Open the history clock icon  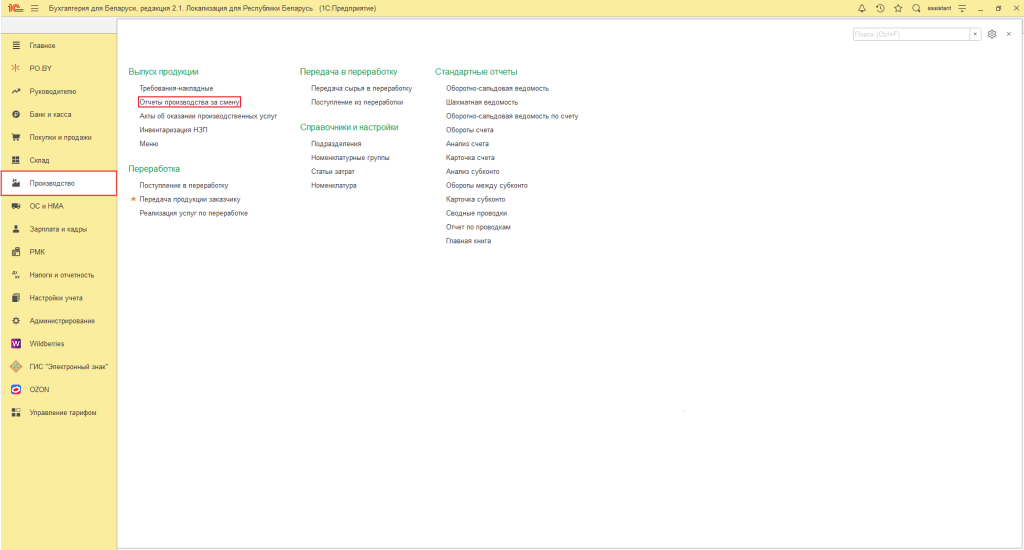pos(880,8)
